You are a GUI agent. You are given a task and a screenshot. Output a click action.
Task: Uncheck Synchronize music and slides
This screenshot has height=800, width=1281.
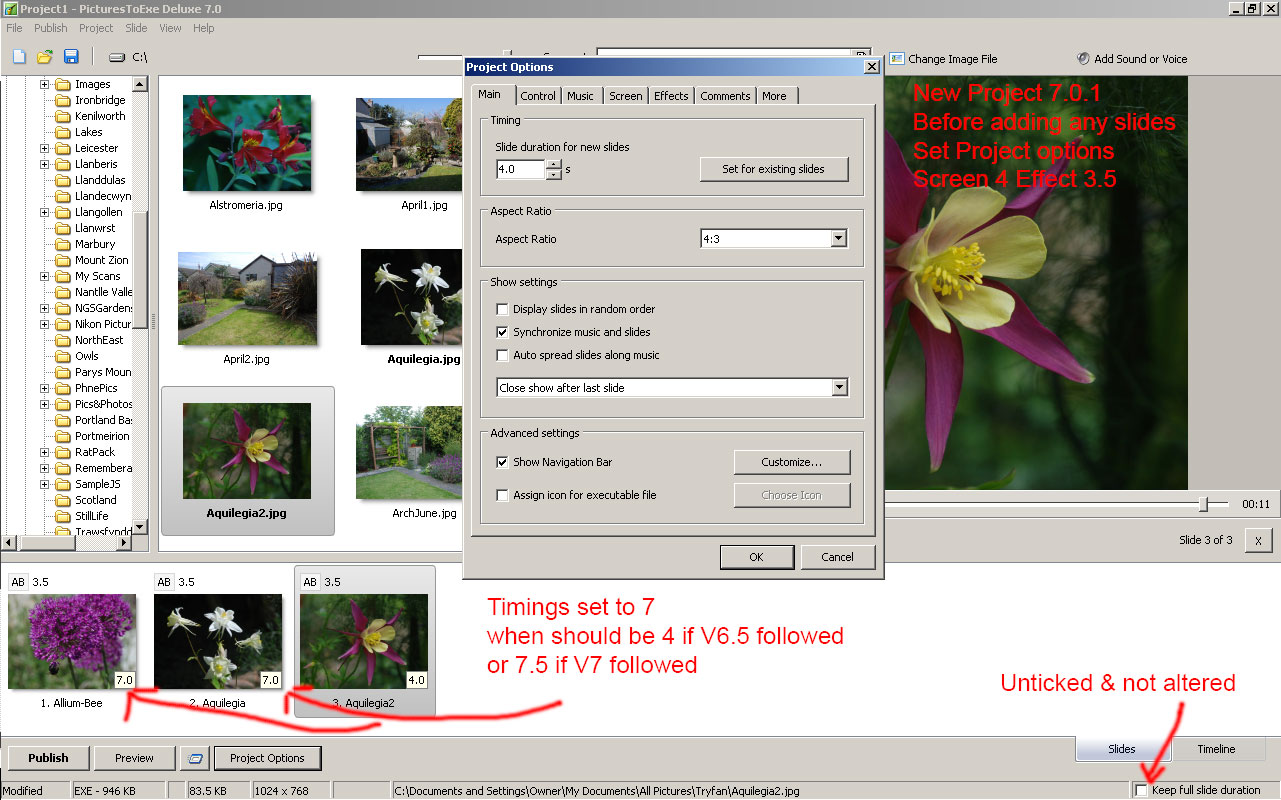point(503,332)
